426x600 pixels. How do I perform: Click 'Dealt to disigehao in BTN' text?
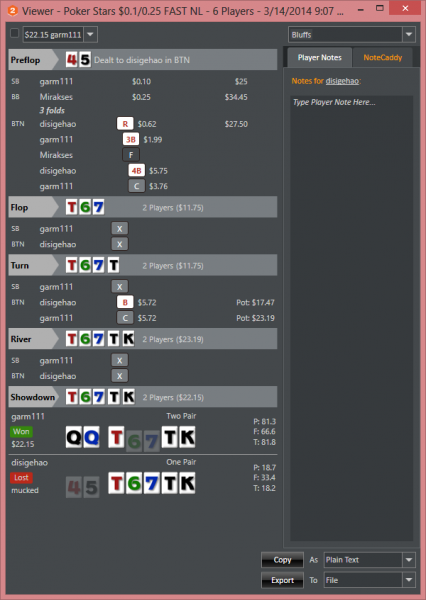tap(142, 60)
